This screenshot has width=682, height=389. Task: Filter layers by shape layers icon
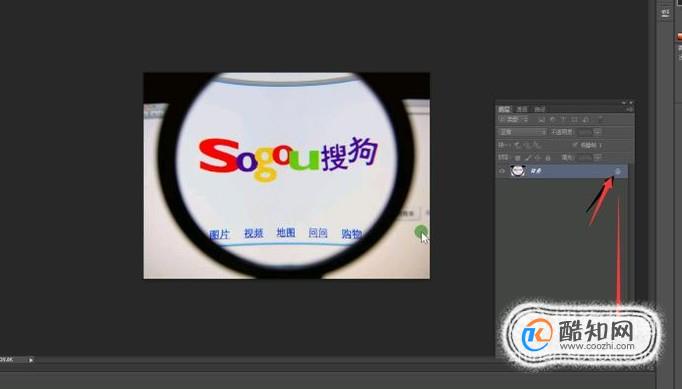pyautogui.click(x=575, y=119)
